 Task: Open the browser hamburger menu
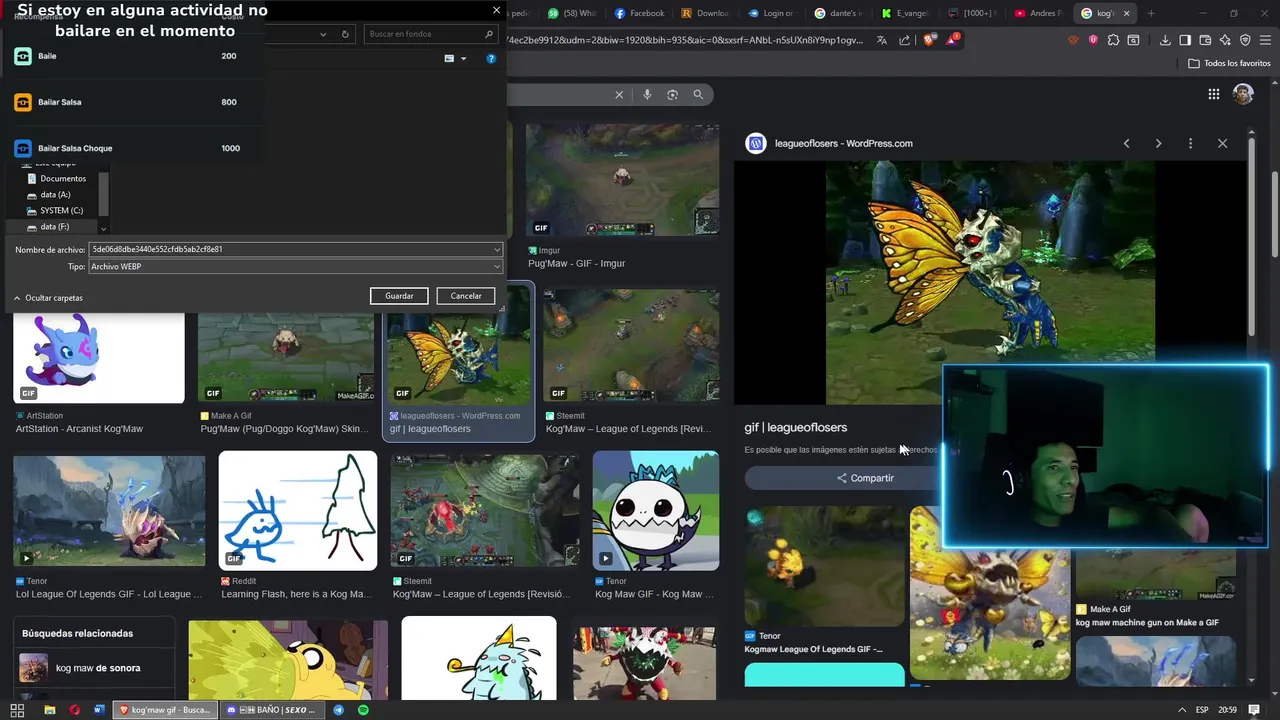[x=1265, y=40]
